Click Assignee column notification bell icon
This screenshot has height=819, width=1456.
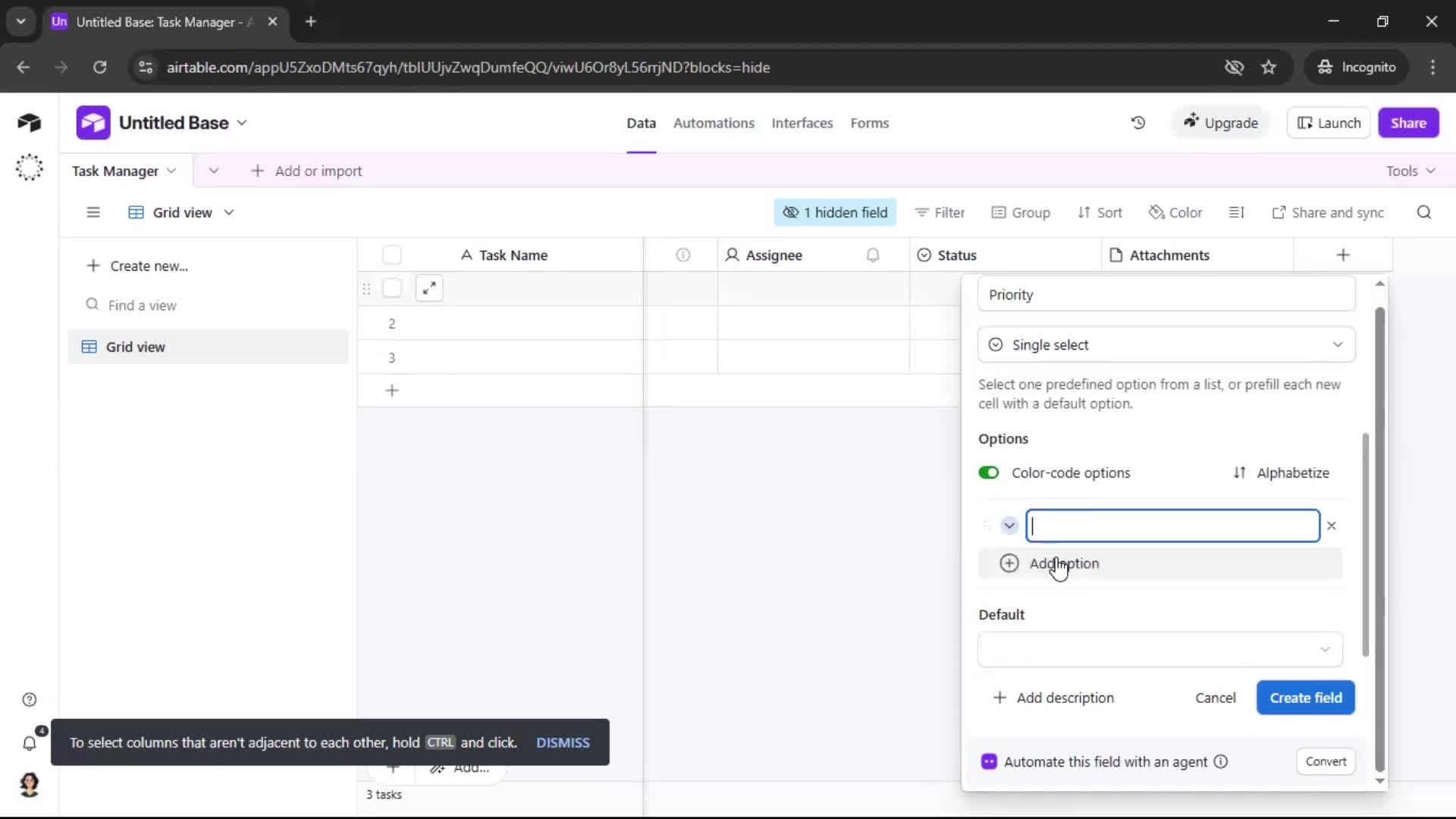click(873, 256)
